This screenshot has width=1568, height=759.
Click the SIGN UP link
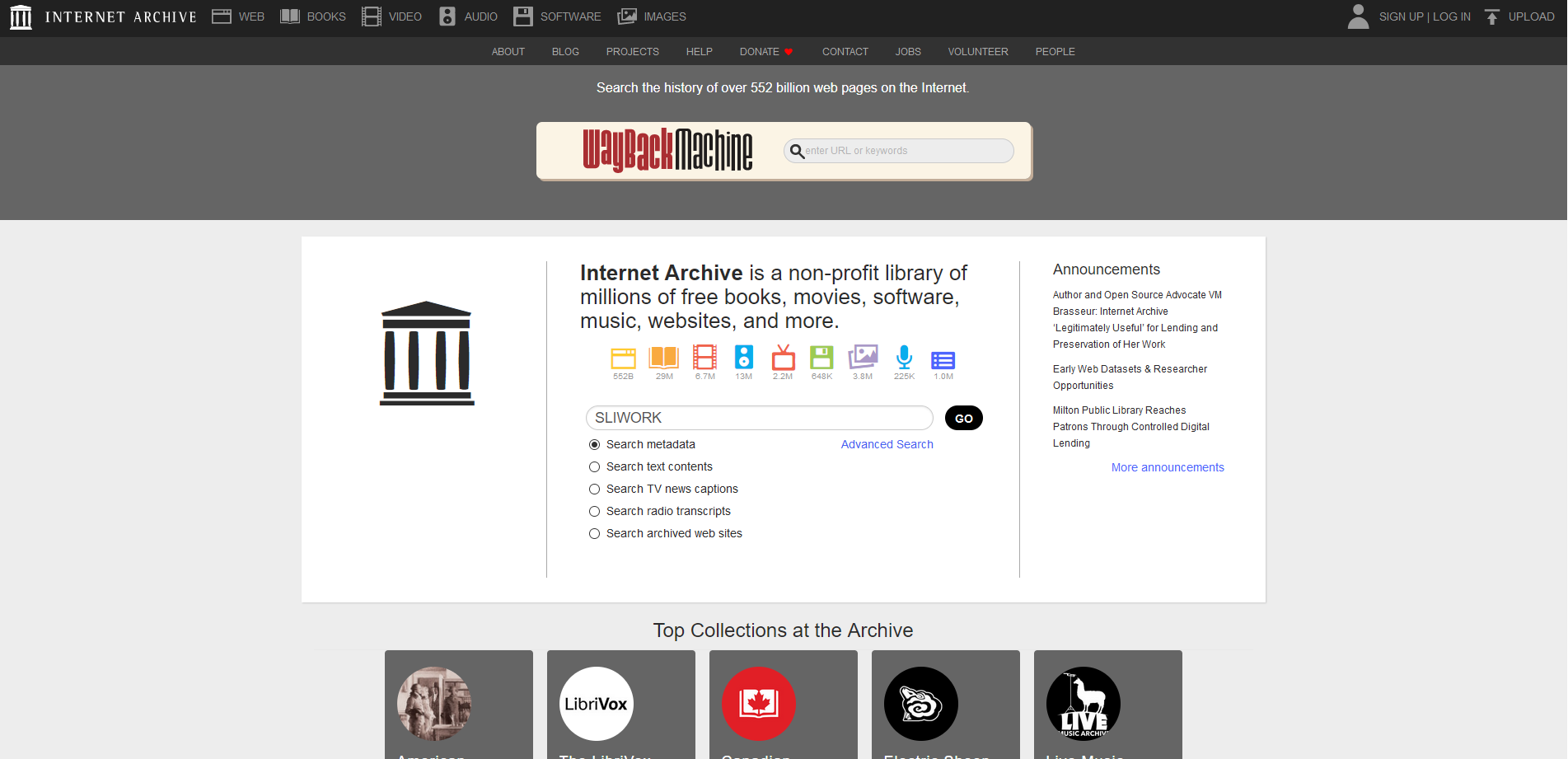click(x=1402, y=16)
